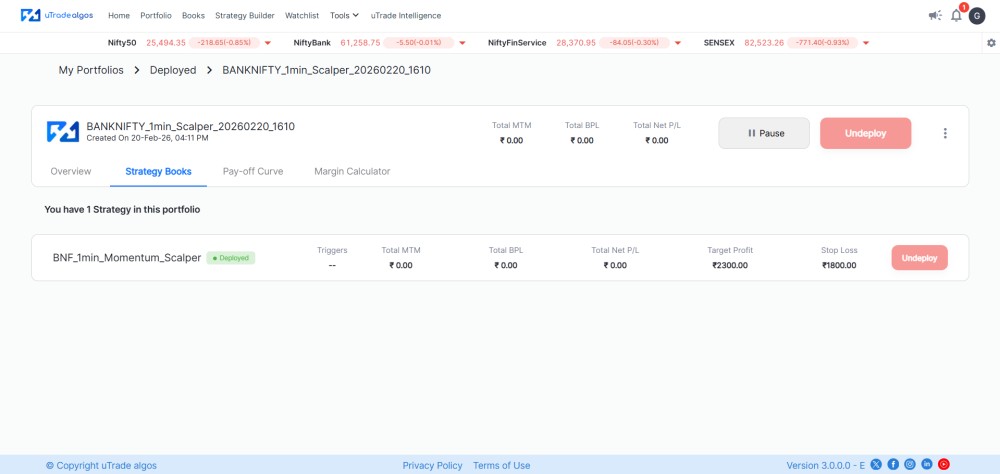Click the portfolio logo beside BANKNIFTY_1min_Scalper
The height and width of the screenshot is (474, 1000).
62,131
